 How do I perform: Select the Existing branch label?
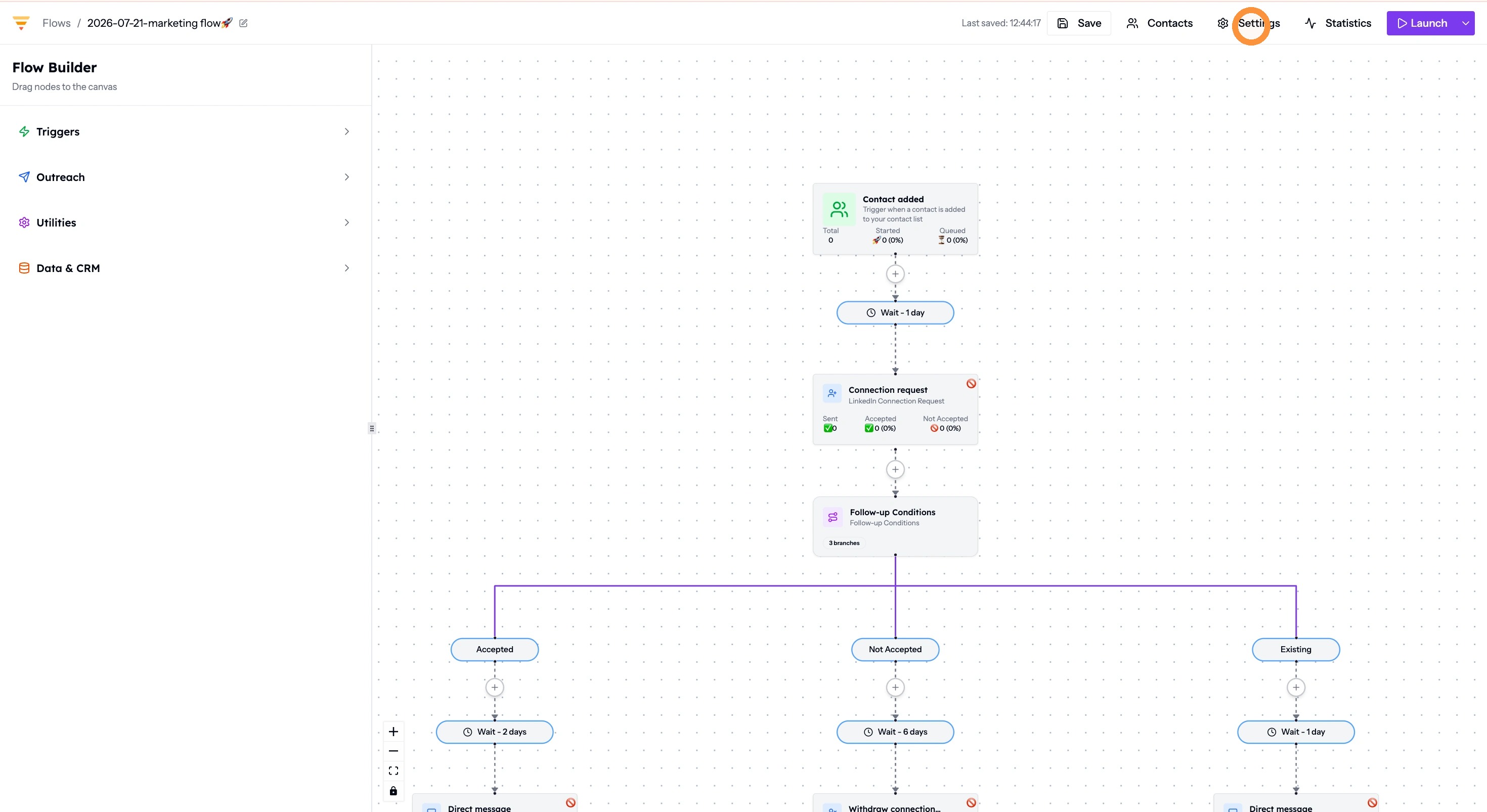click(1296, 649)
